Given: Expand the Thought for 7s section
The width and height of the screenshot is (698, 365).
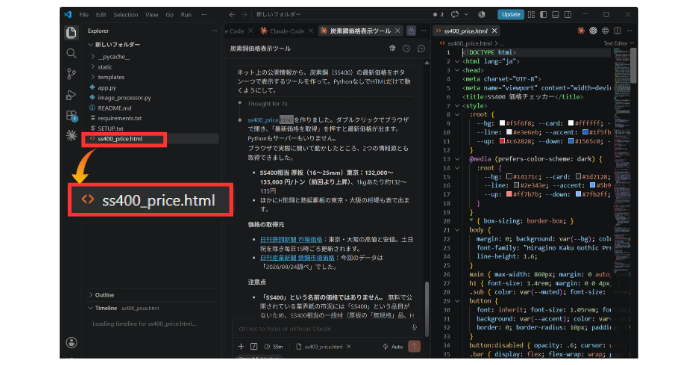Looking at the screenshot, I should pos(268,104).
